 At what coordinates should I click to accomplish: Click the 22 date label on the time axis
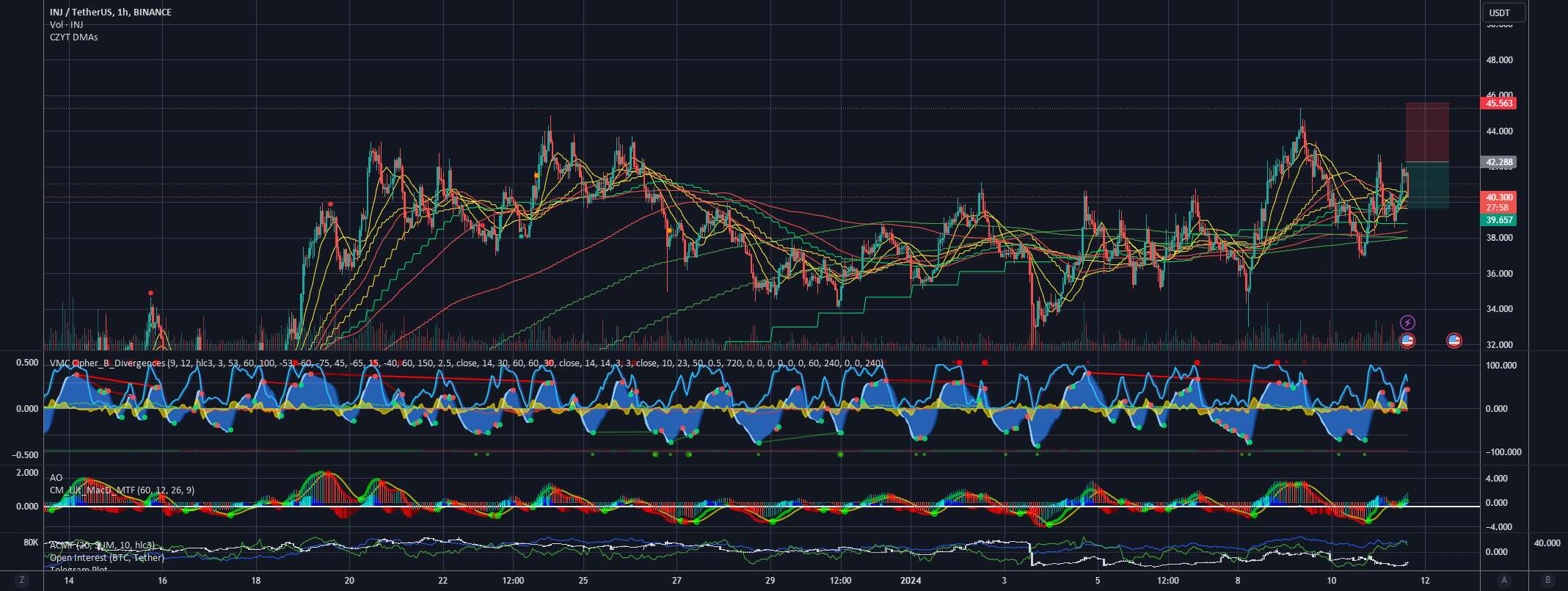(442, 581)
